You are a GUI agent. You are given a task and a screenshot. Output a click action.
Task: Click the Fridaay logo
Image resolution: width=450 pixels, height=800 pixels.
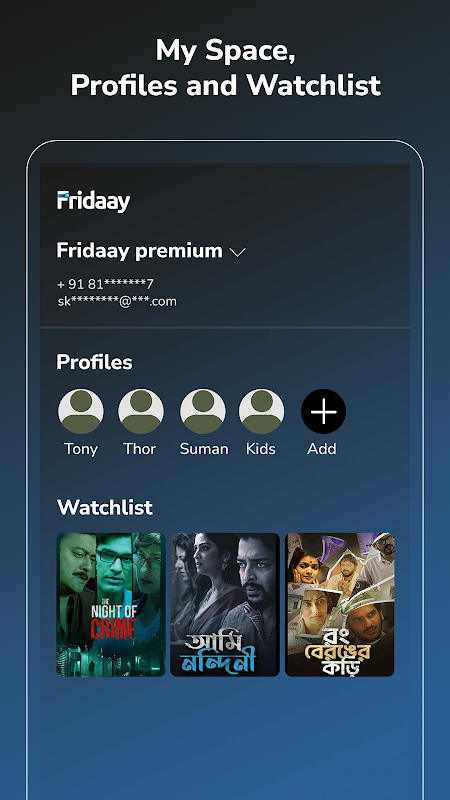93,201
